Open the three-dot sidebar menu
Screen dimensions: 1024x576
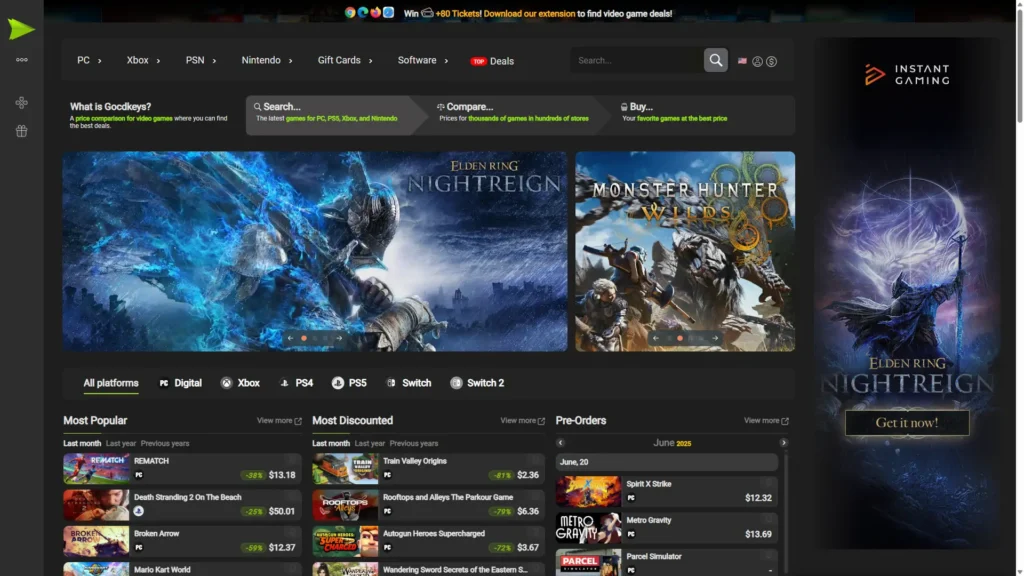coord(22,59)
